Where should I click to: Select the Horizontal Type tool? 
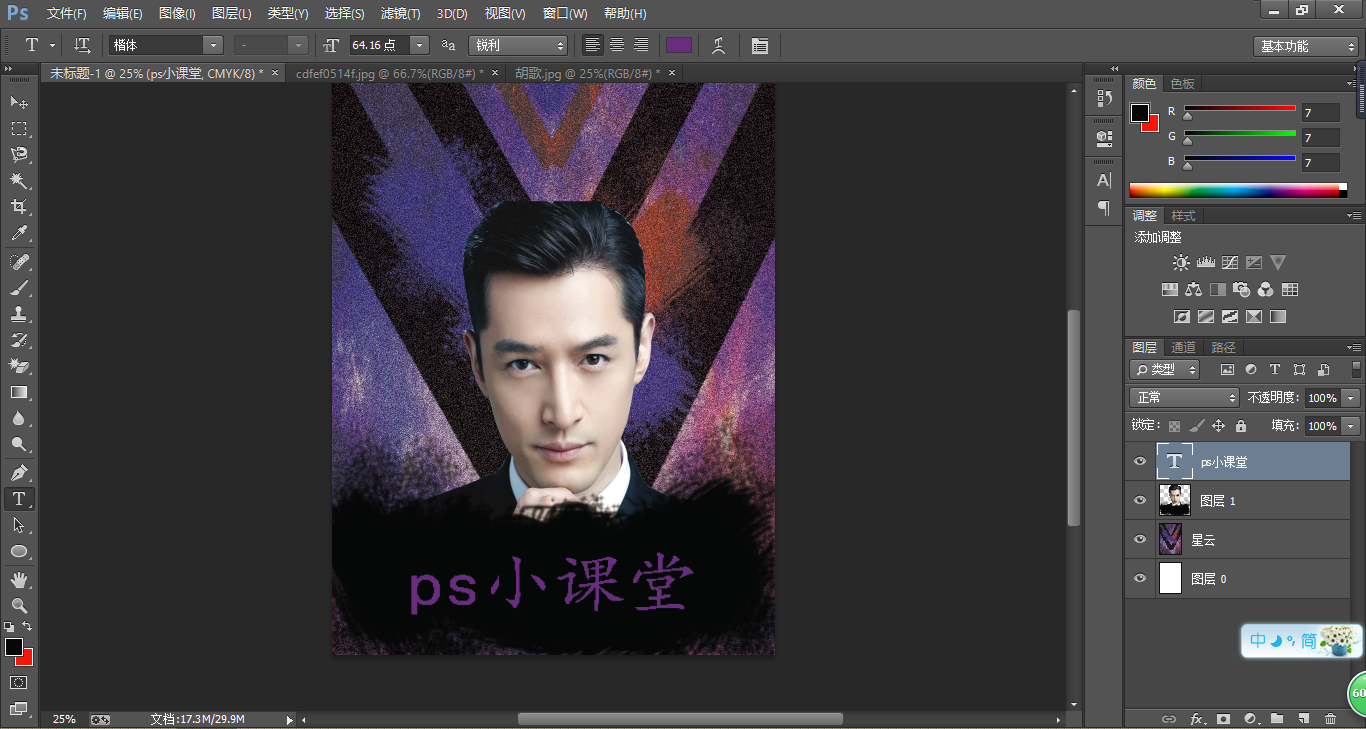19,498
